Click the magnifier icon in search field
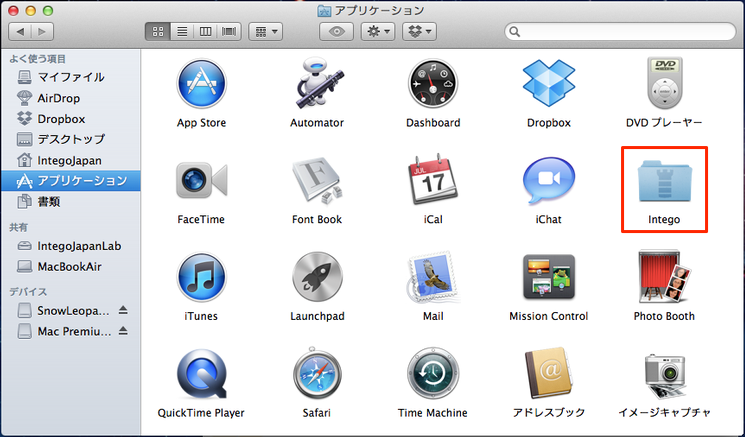The image size is (745, 437). 515,32
